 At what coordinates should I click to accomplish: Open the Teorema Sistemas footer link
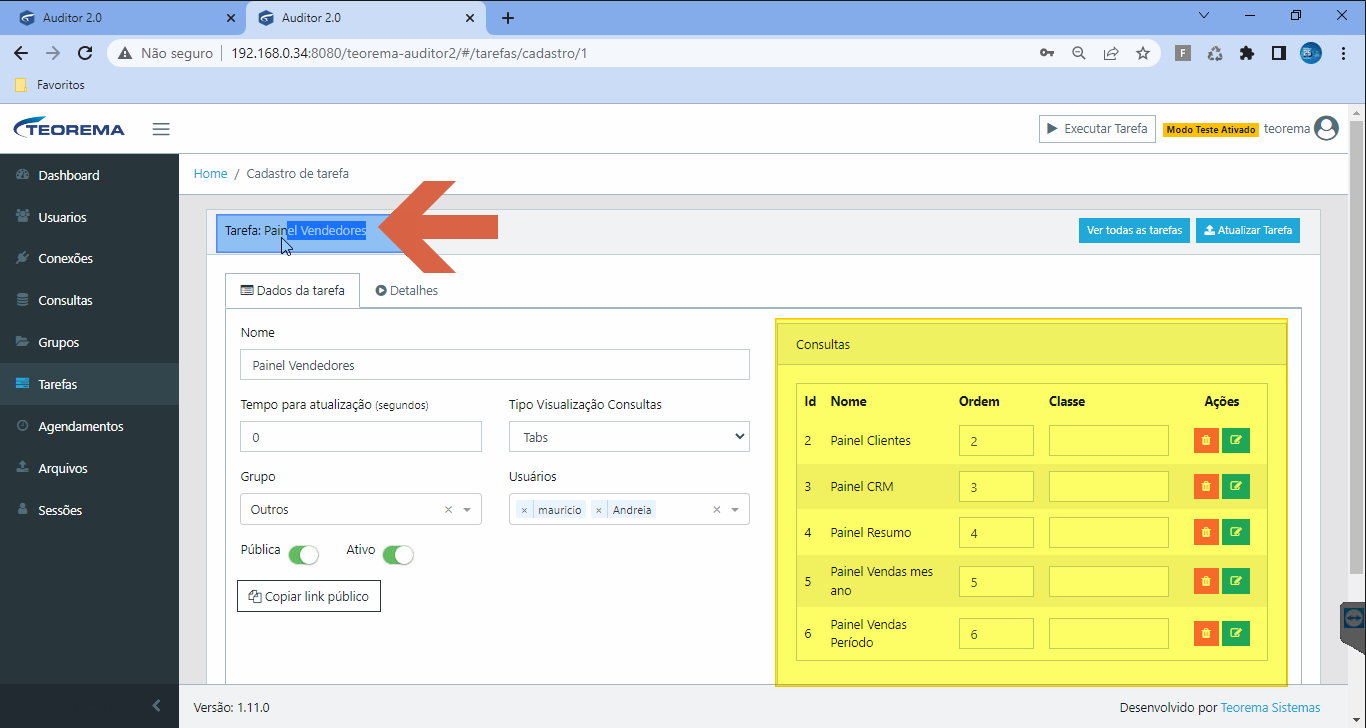tap(1270, 707)
